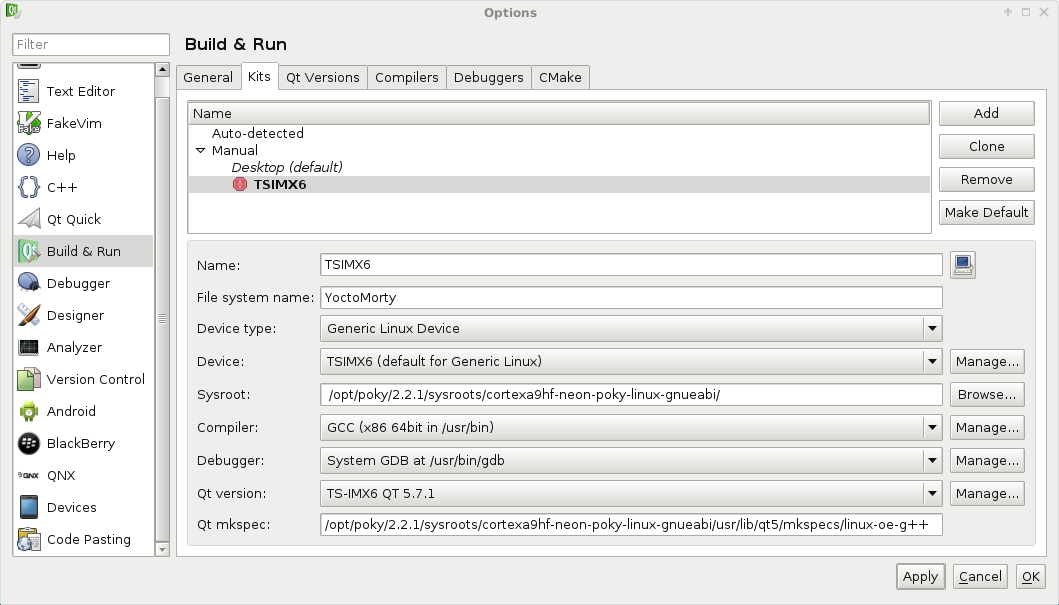Image resolution: width=1059 pixels, height=605 pixels.
Task: Click the Add kit button
Action: coord(987,113)
